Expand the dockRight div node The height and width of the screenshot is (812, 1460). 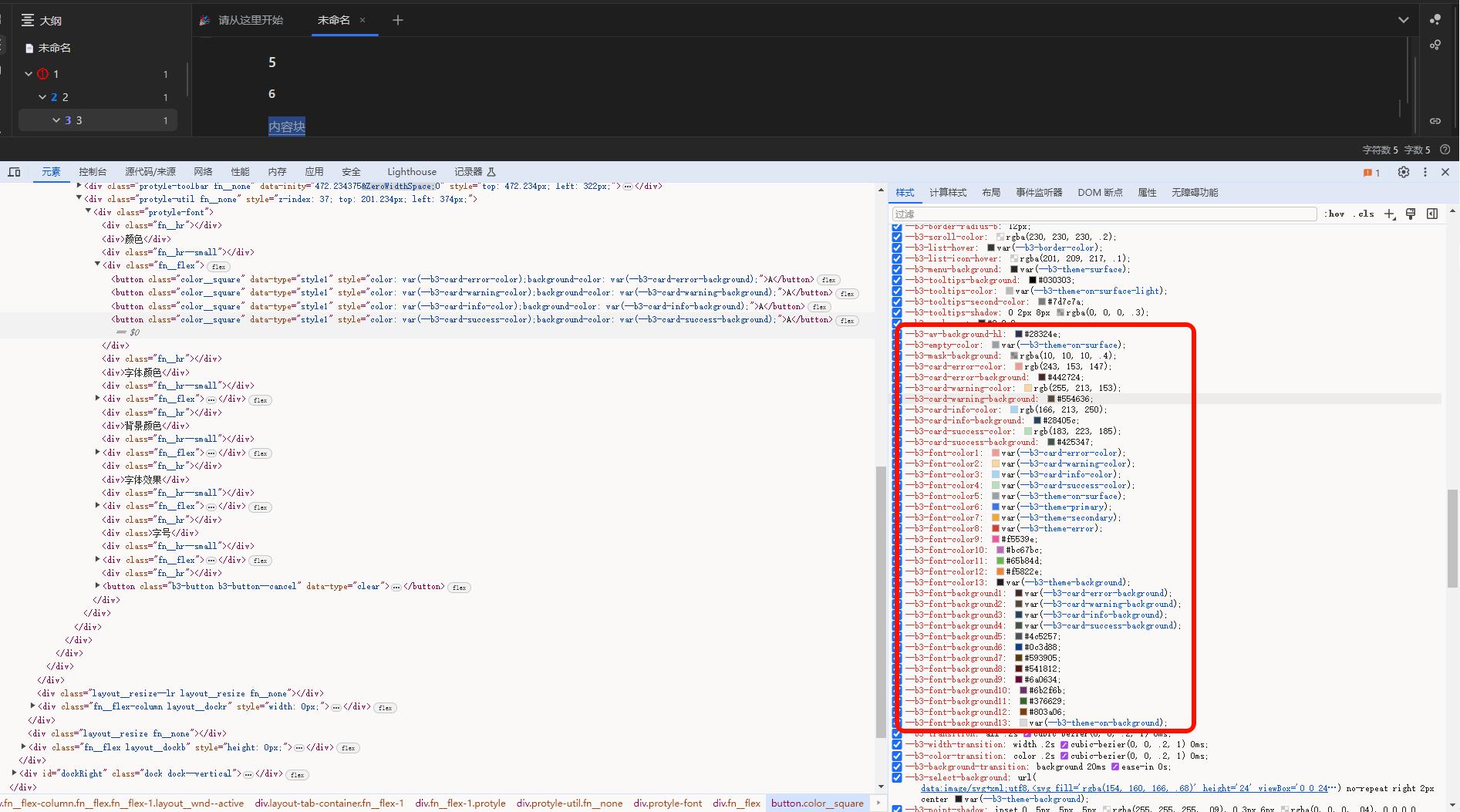tap(14, 773)
